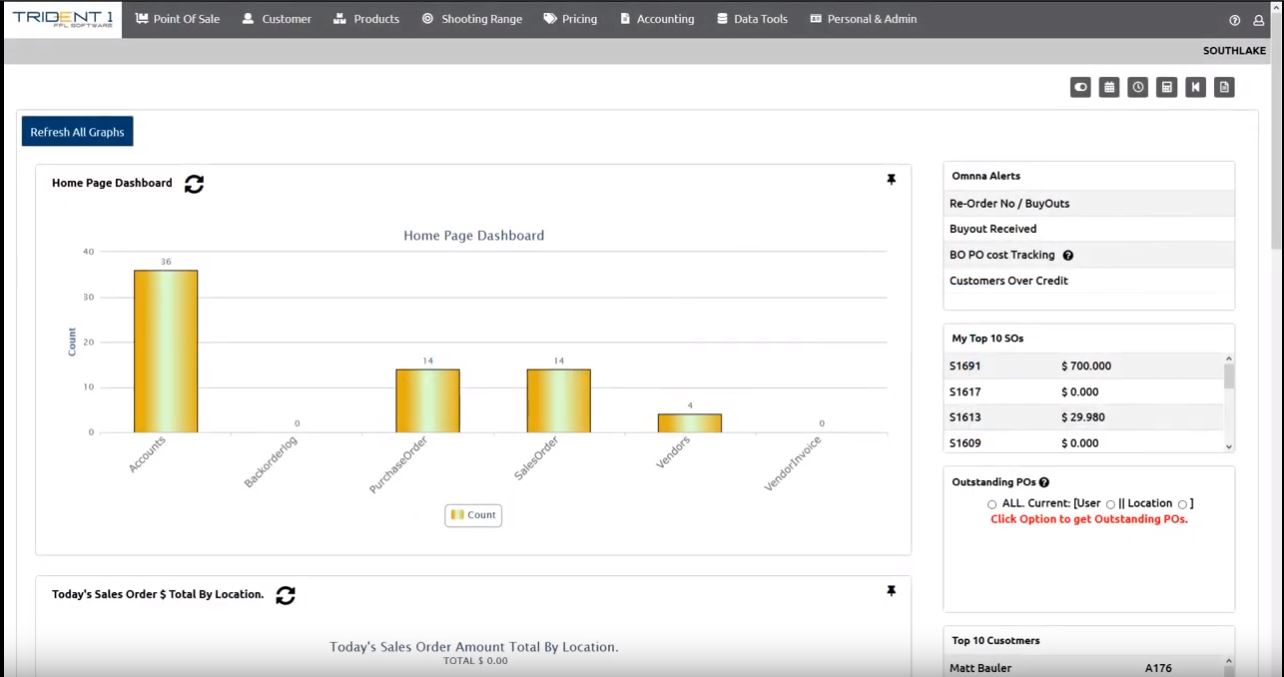Viewport: 1284px width, 677px height.
Task: Select the User outstanding POs radio button
Action: coord(1111,504)
